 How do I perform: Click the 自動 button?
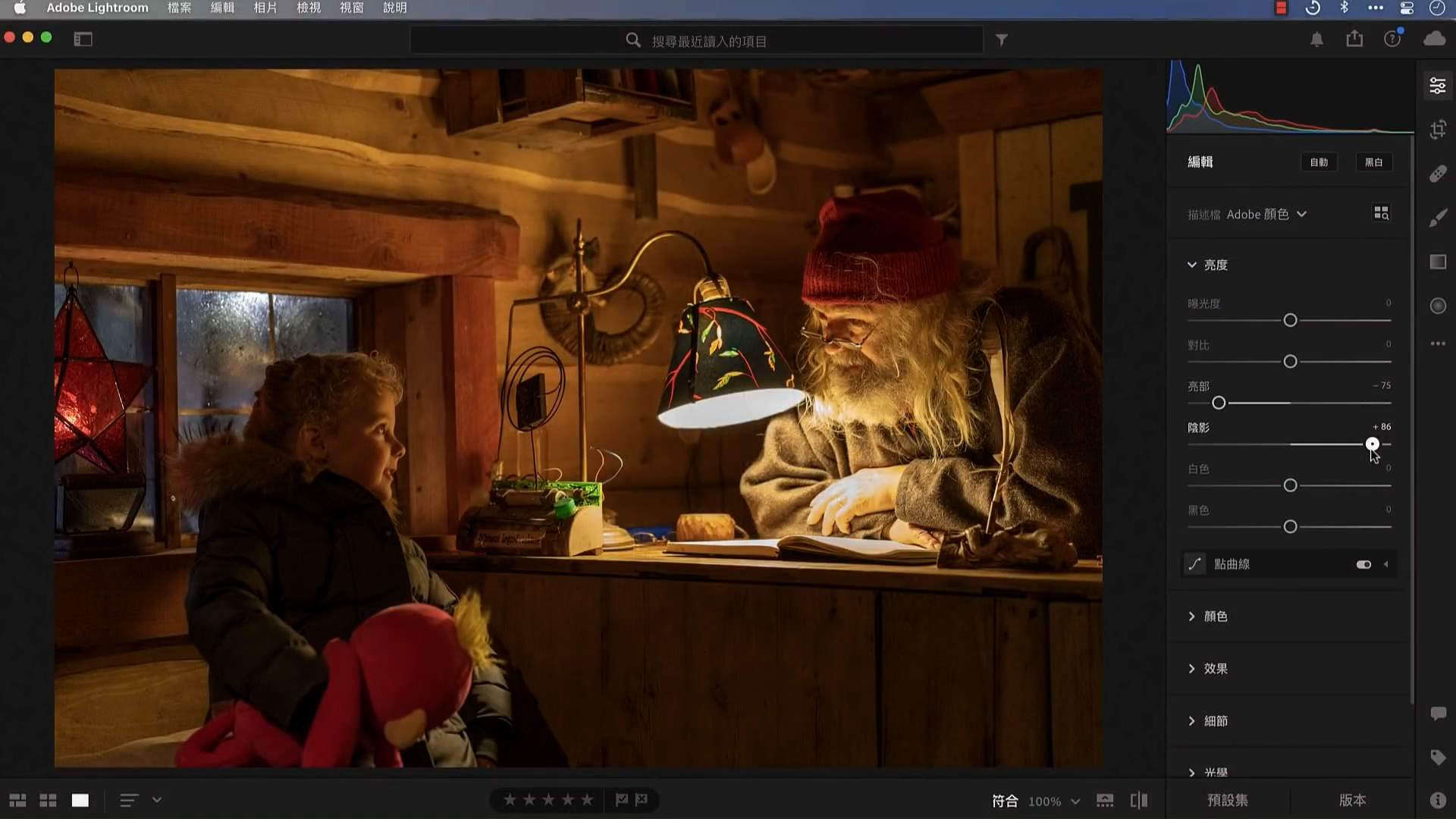(1319, 162)
